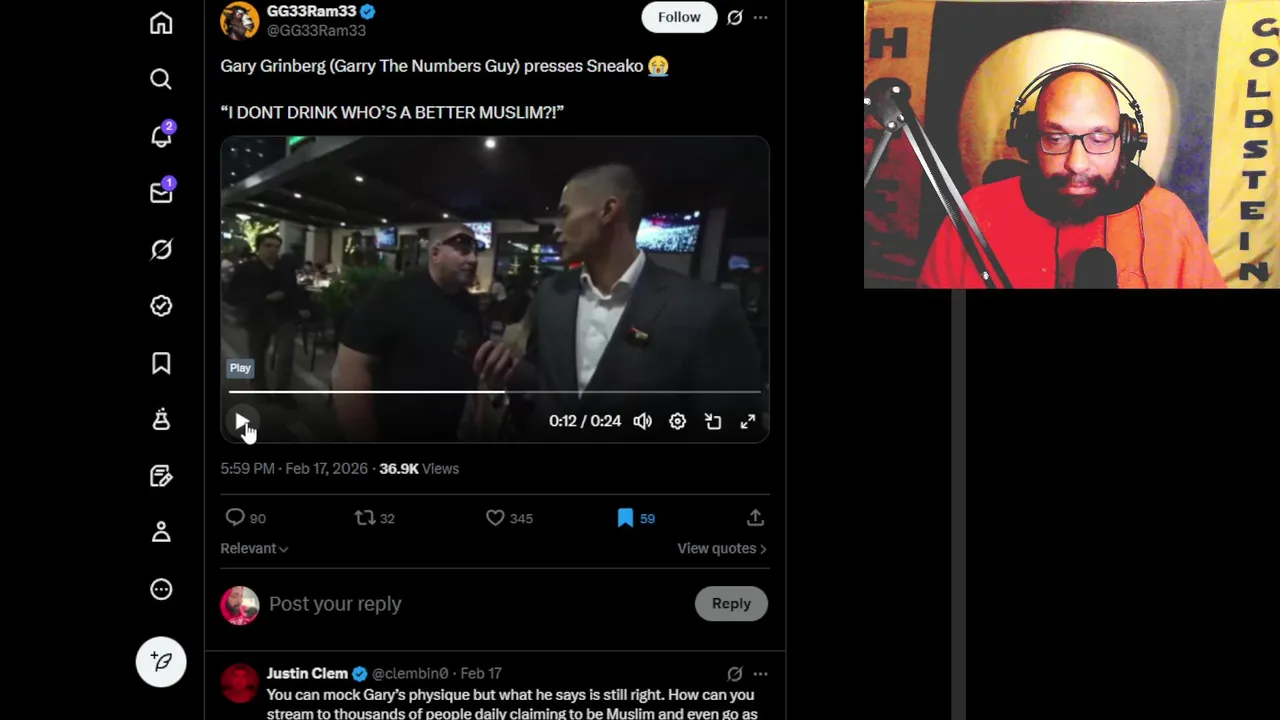Open the Search magnifier in sidebar
The height and width of the screenshot is (720, 1280).
161,79
